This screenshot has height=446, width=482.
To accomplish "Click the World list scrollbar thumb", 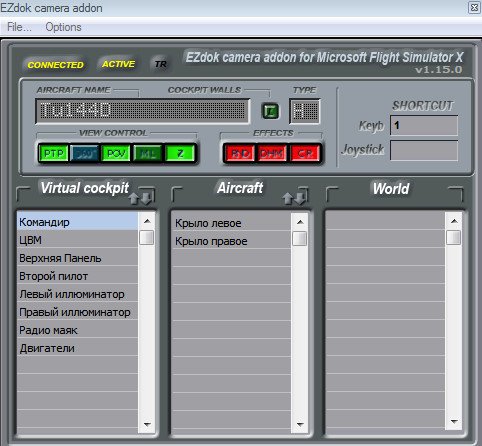I will (x=454, y=237).
